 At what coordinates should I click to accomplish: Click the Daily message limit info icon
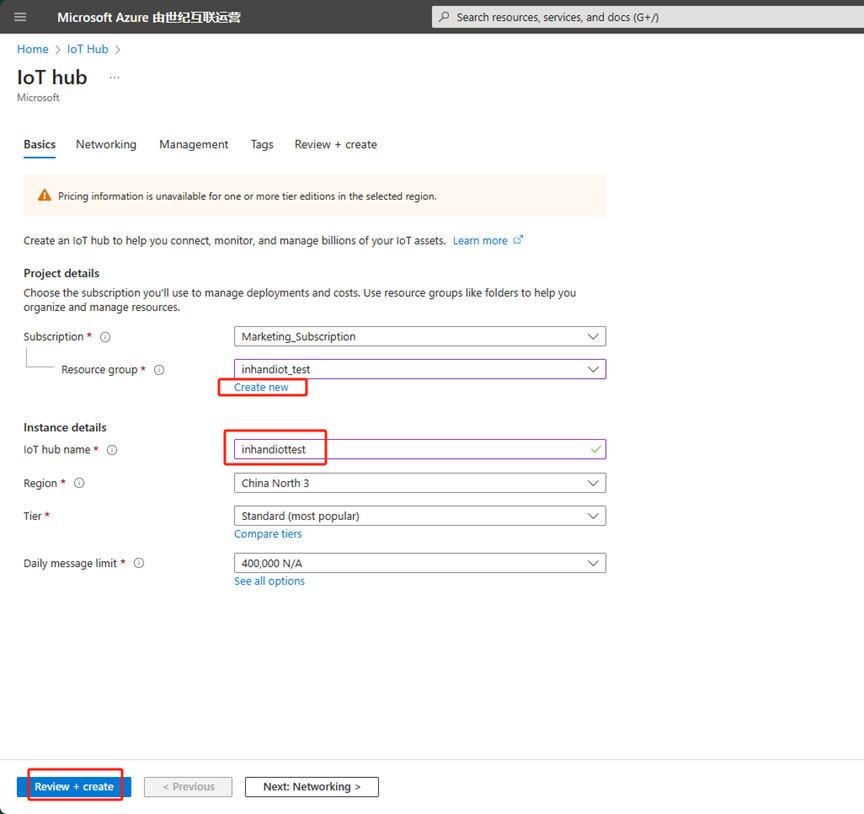[139, 563]
